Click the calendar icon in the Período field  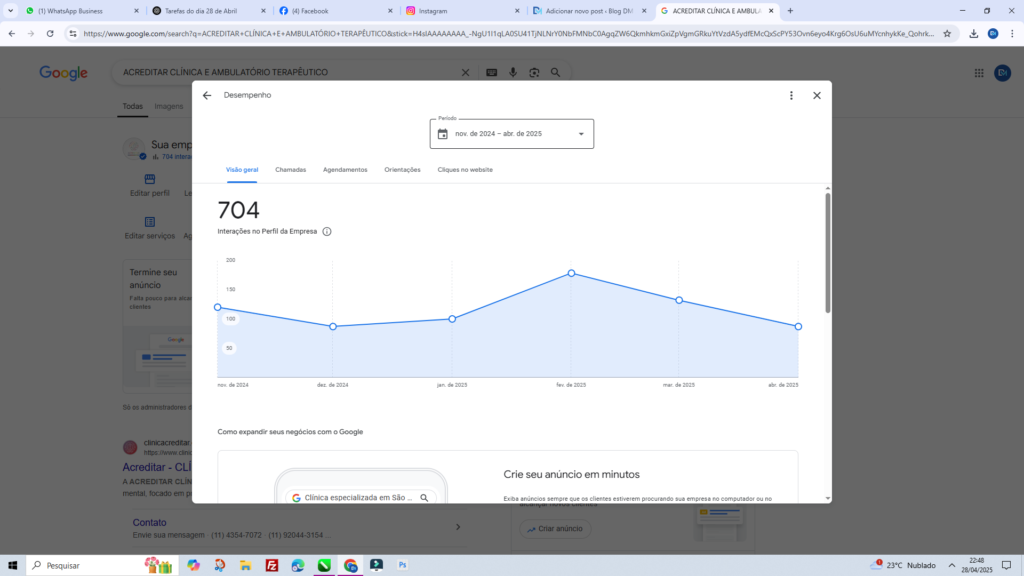tap(443, 134)
